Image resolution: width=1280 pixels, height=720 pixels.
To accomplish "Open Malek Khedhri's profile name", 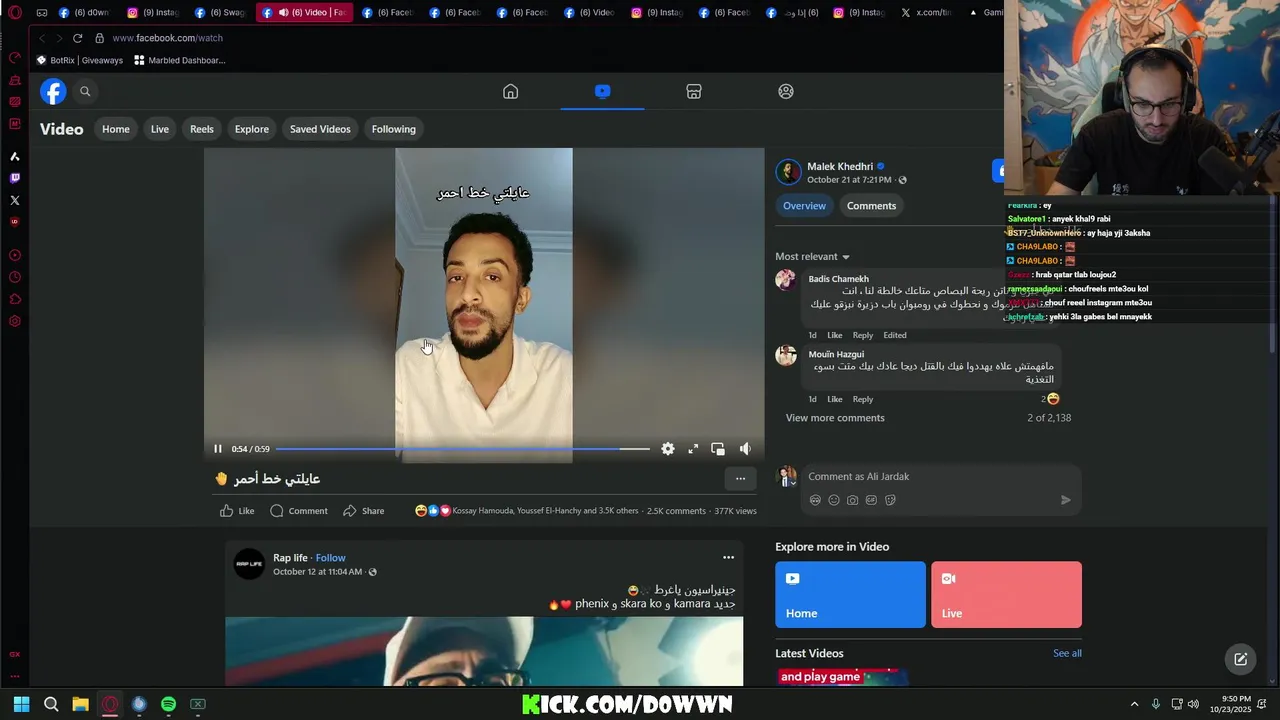I will (x=840, y=167).
